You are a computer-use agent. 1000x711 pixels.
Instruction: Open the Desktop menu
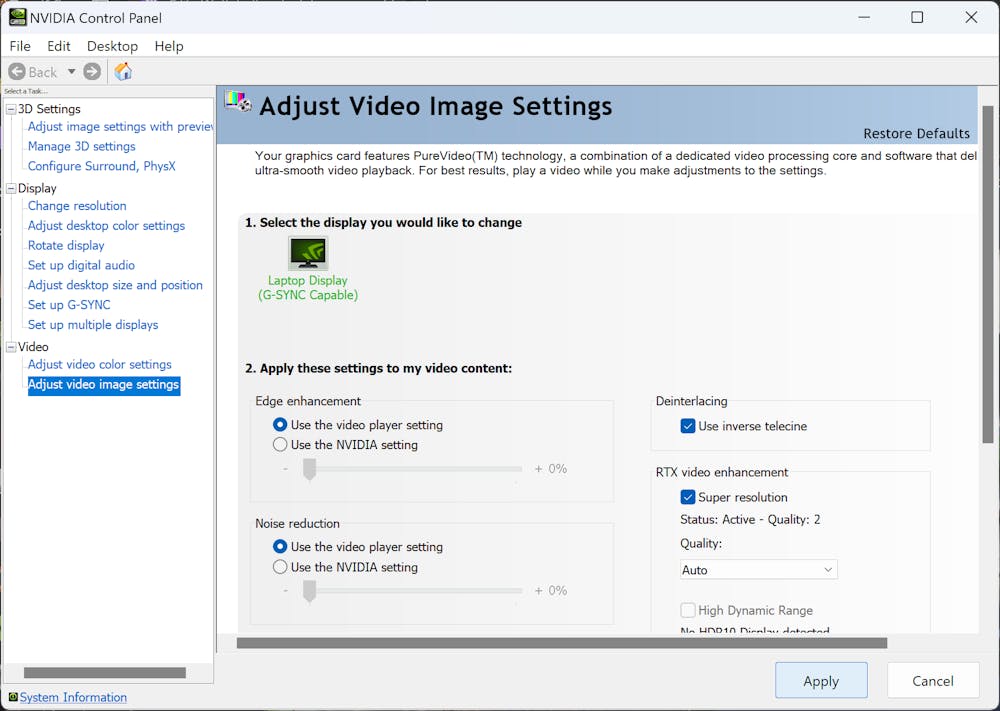(x=112, y=46)
